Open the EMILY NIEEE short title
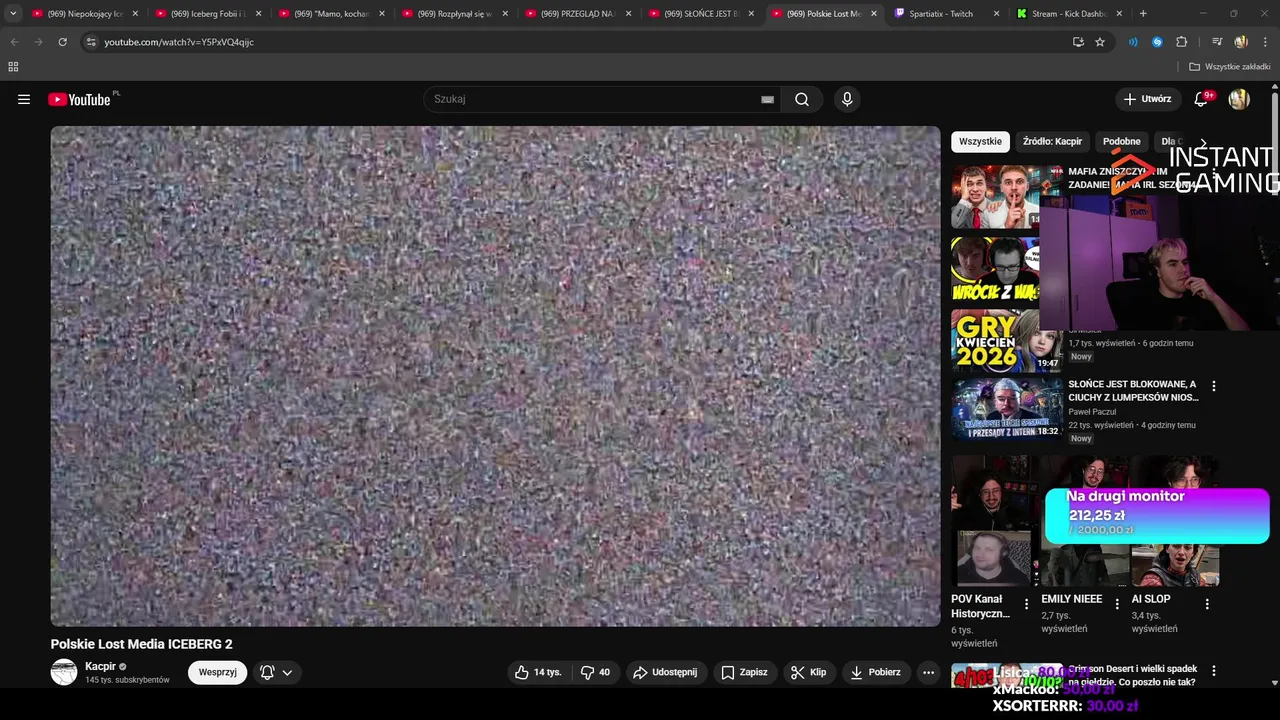The width and height of the screenshot is (1280, 720). click(1071, 599)
